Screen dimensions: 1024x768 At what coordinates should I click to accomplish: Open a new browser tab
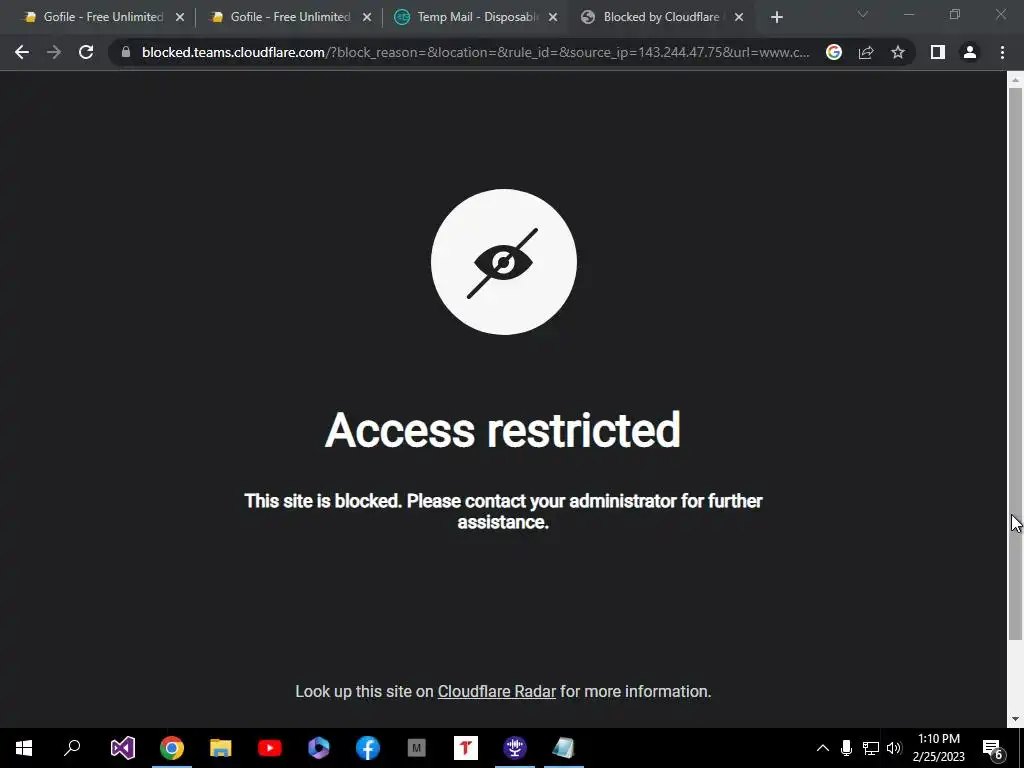click(776, 18)
